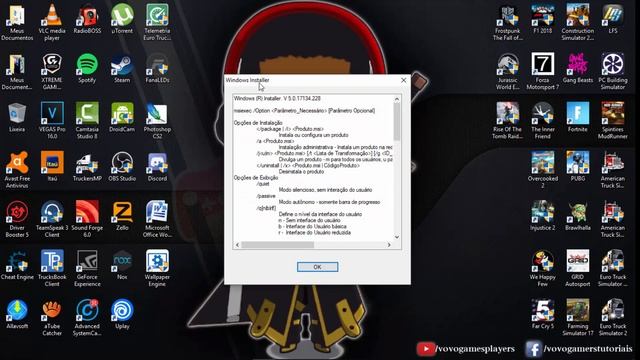The image size is (640, 360).
Task: Select PUBG game icon
Action: [x=578, y=167]
